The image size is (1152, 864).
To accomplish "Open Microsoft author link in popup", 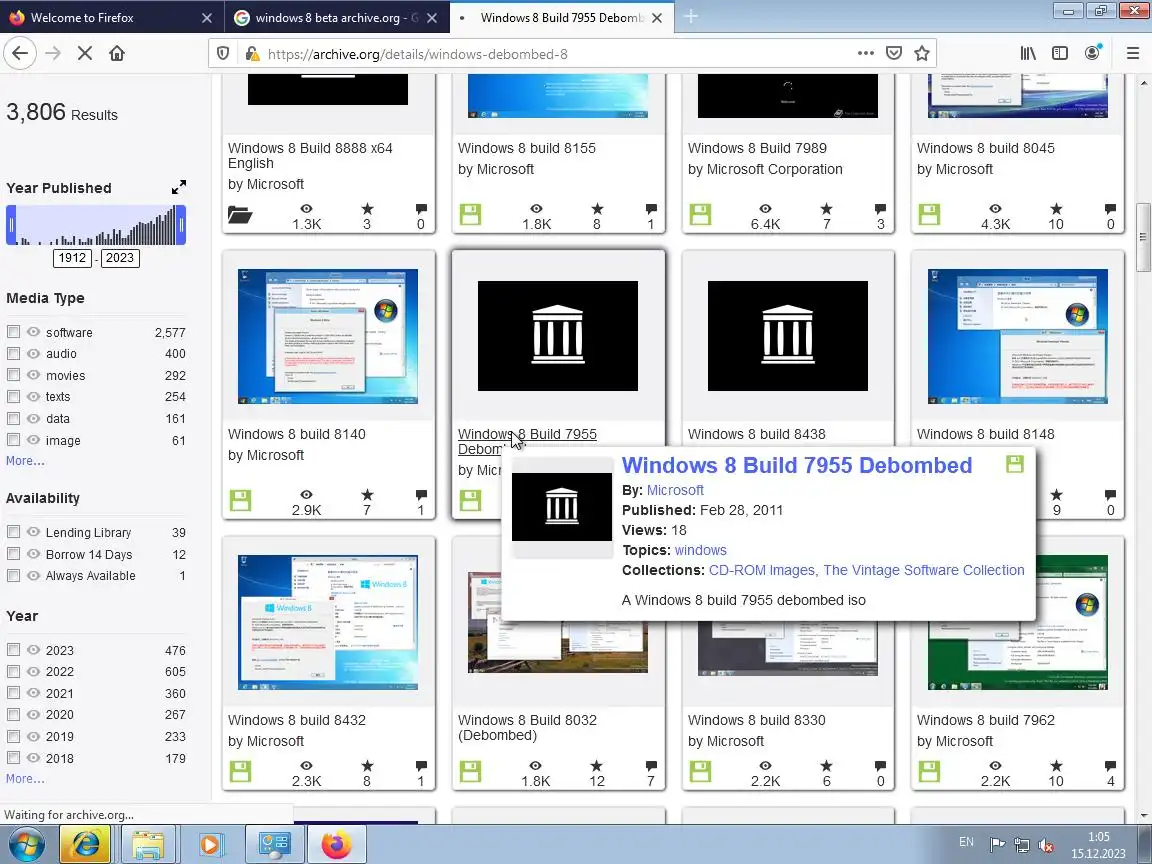I will coord(675,490).
